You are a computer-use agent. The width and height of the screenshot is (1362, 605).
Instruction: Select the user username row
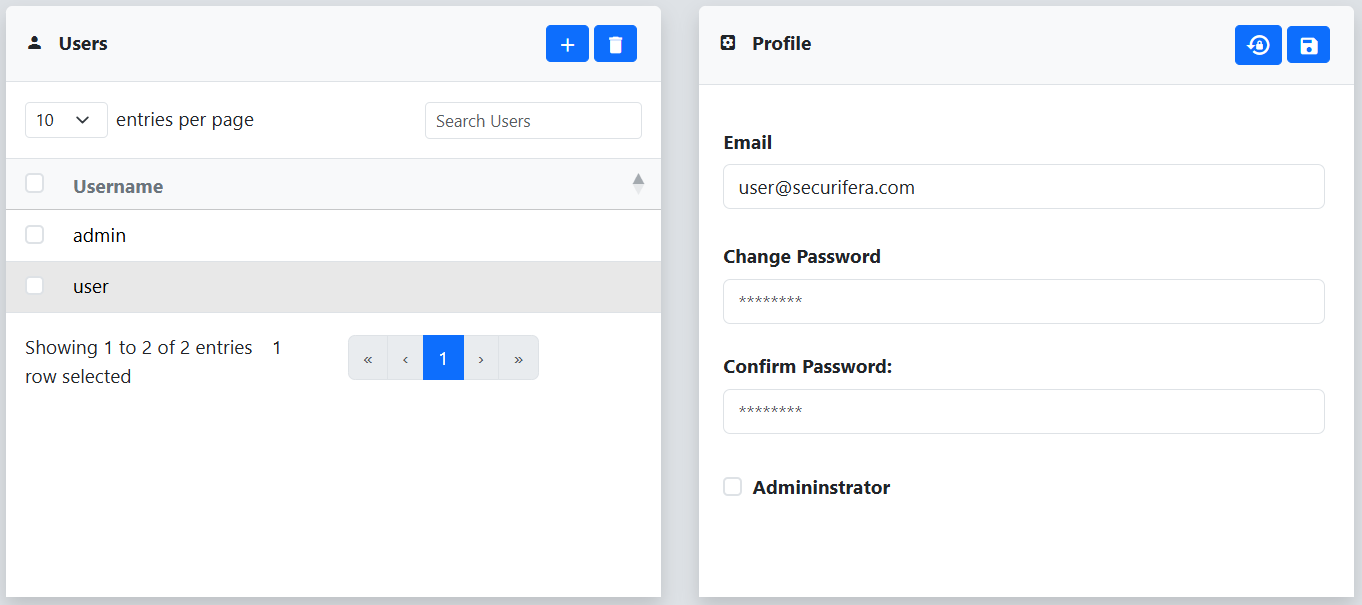tap(333, 287)
